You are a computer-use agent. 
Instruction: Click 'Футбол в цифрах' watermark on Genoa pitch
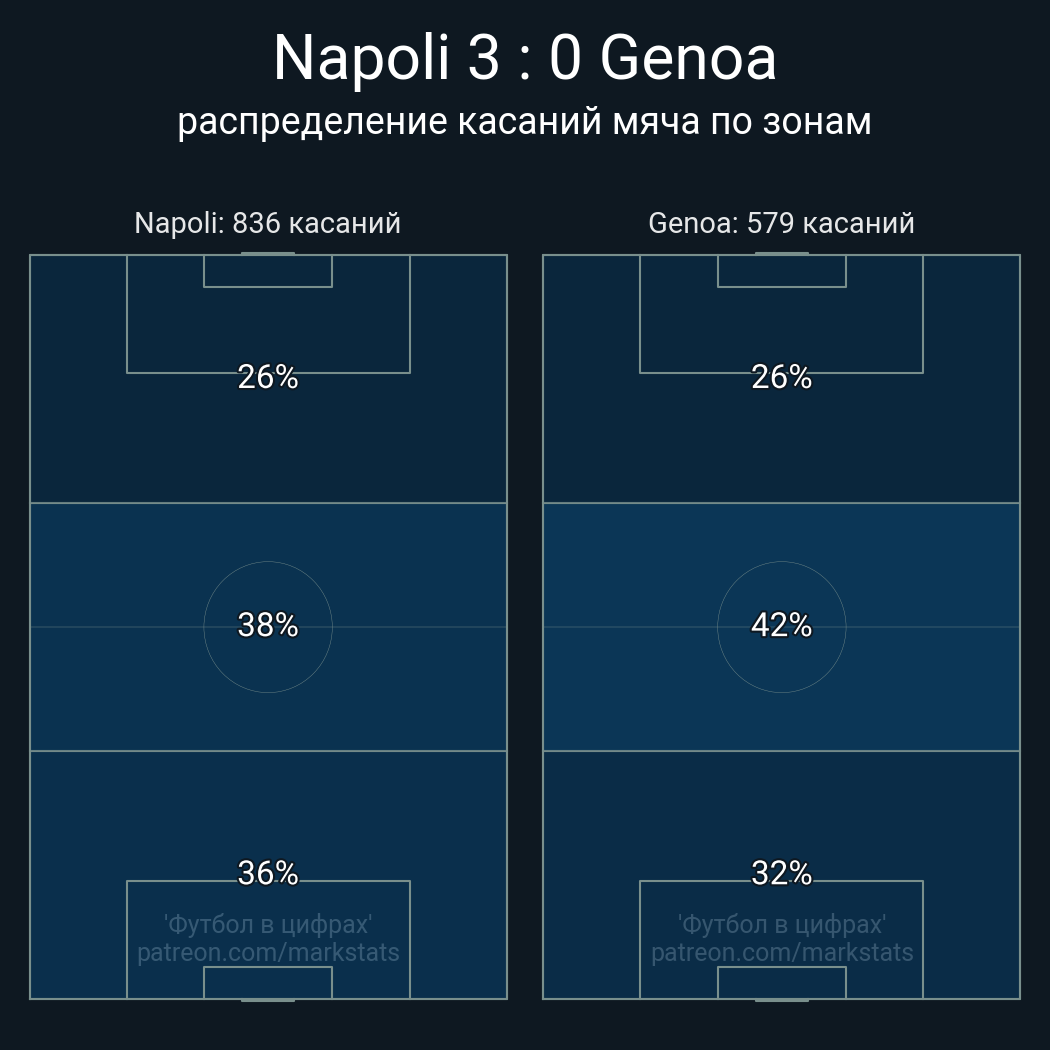click(781, 924)
